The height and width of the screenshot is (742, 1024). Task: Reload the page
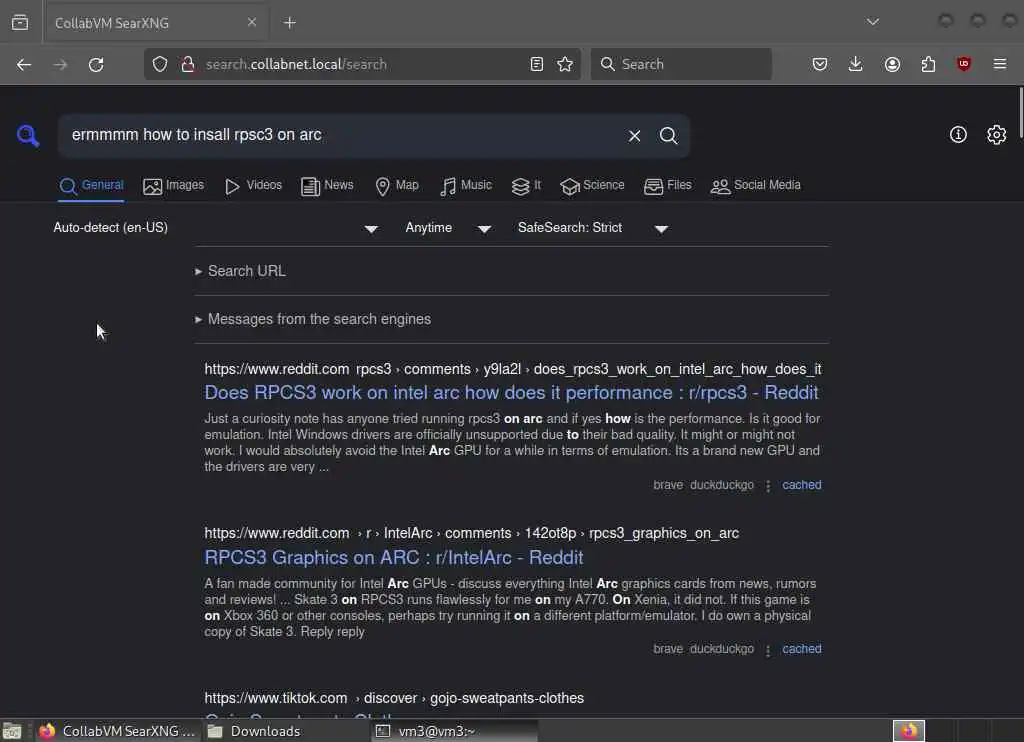click(x=96, y=64)
